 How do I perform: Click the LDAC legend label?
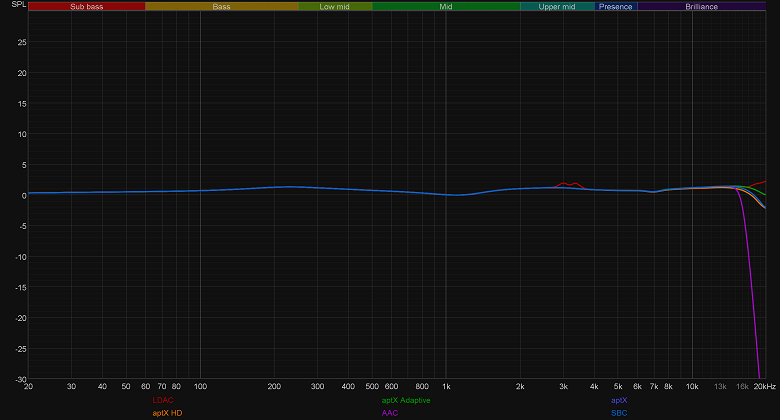(x=163, y=400)
